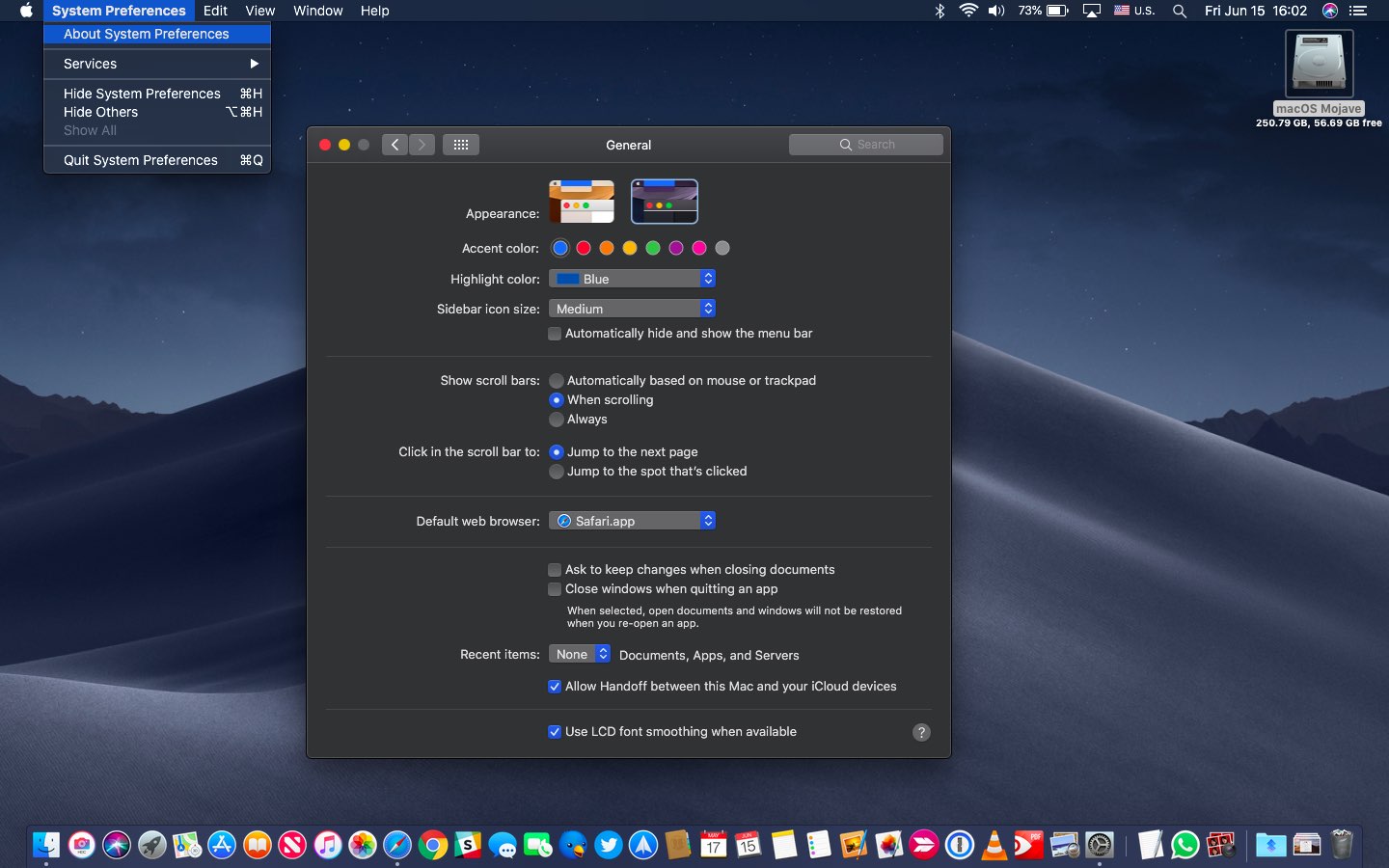Go back with the left arrow button

click(x=395, y=145)
